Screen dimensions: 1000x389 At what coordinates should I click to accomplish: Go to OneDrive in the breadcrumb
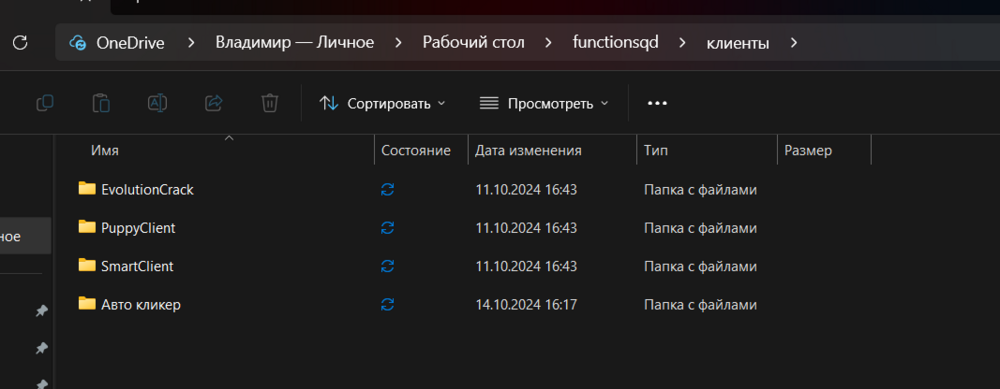pos(130,43)
